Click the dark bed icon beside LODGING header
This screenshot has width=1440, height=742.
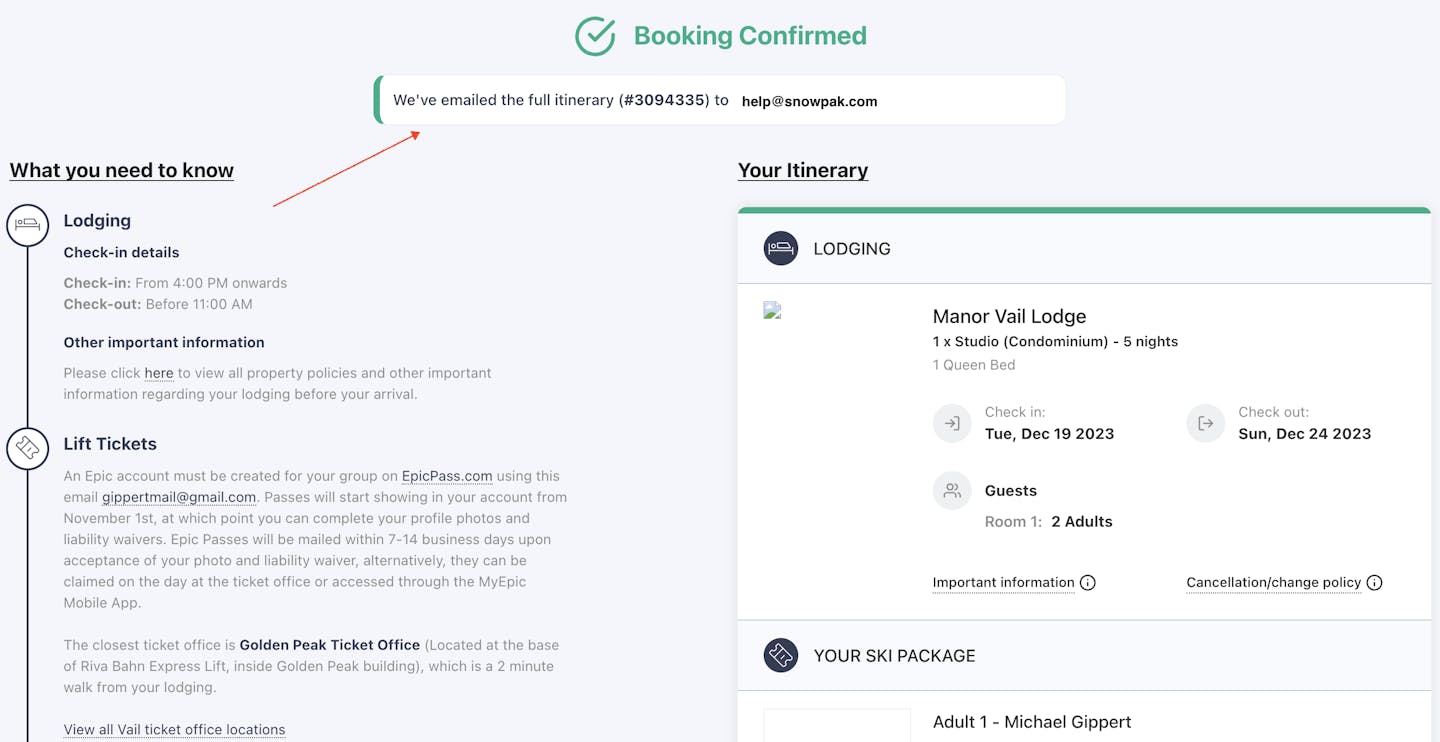tap(781, 248)
